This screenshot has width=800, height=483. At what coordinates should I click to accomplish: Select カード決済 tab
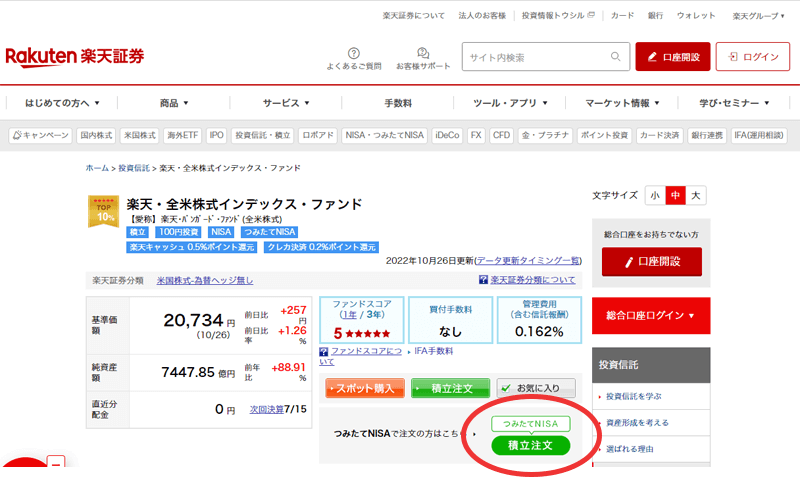(659, 135)
